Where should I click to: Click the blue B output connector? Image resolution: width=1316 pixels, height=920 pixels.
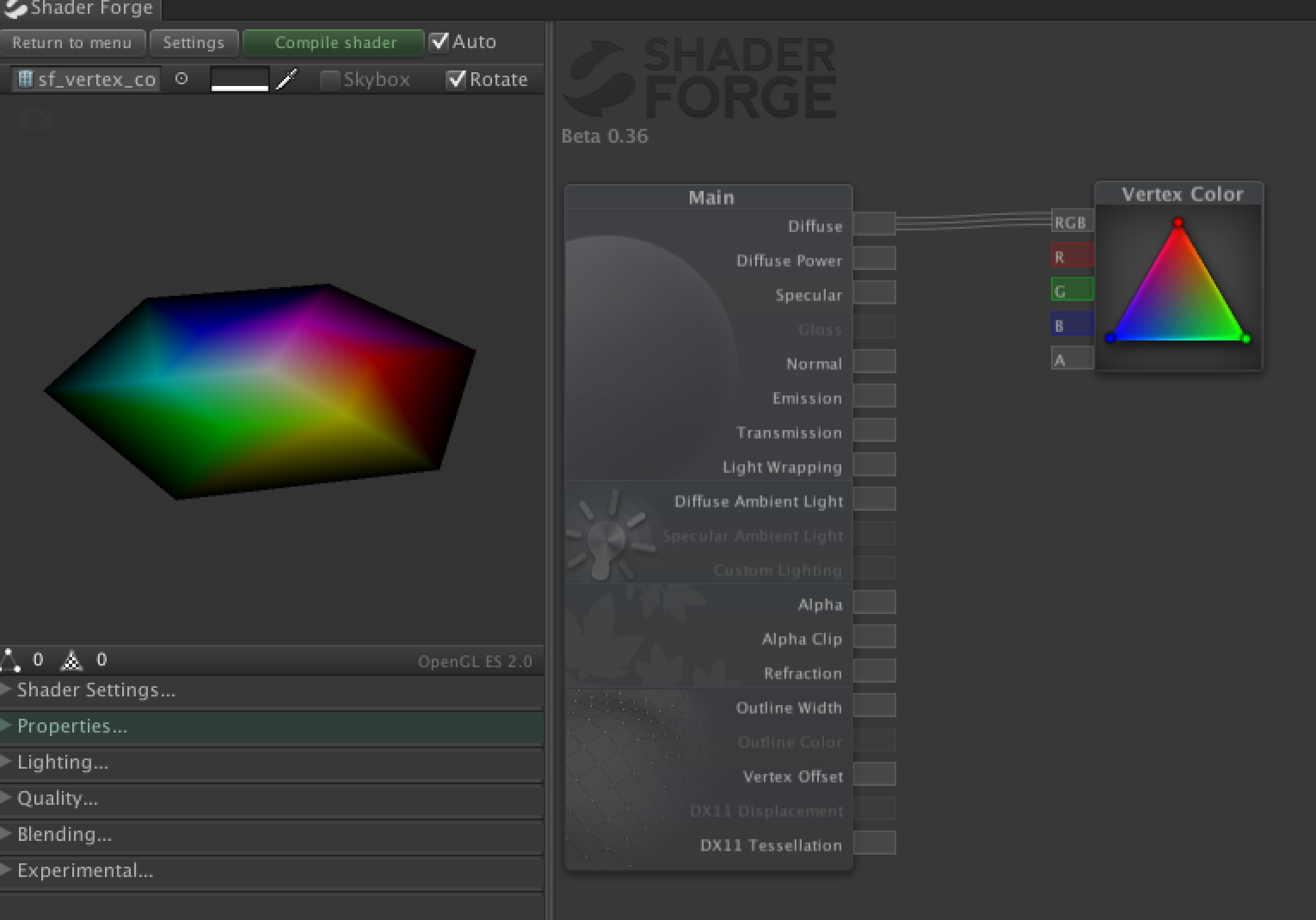pyautogui.click(x=1073, y=324)
